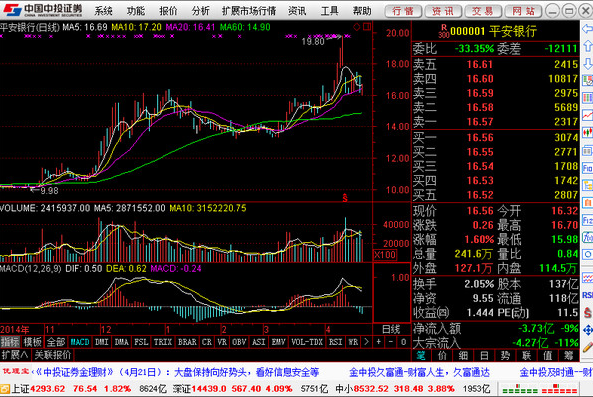Select the OBV indicator tab
This screenshot has height=397, width=593.
239,342
